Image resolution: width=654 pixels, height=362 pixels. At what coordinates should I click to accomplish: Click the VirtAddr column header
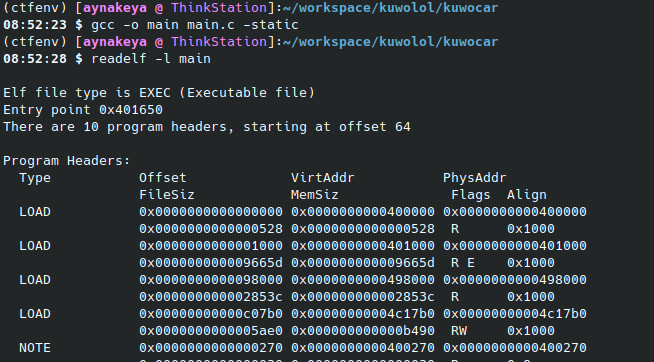point(323,178)
